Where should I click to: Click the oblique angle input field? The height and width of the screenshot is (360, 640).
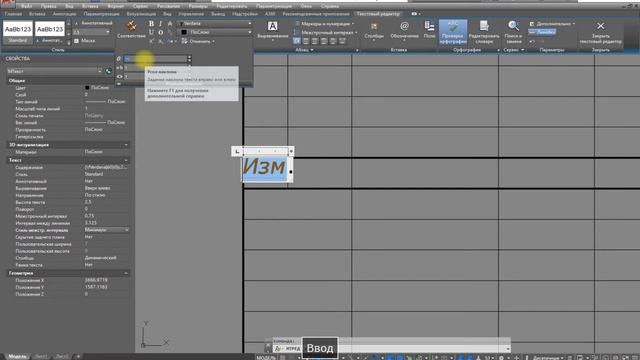click(155, 59)
